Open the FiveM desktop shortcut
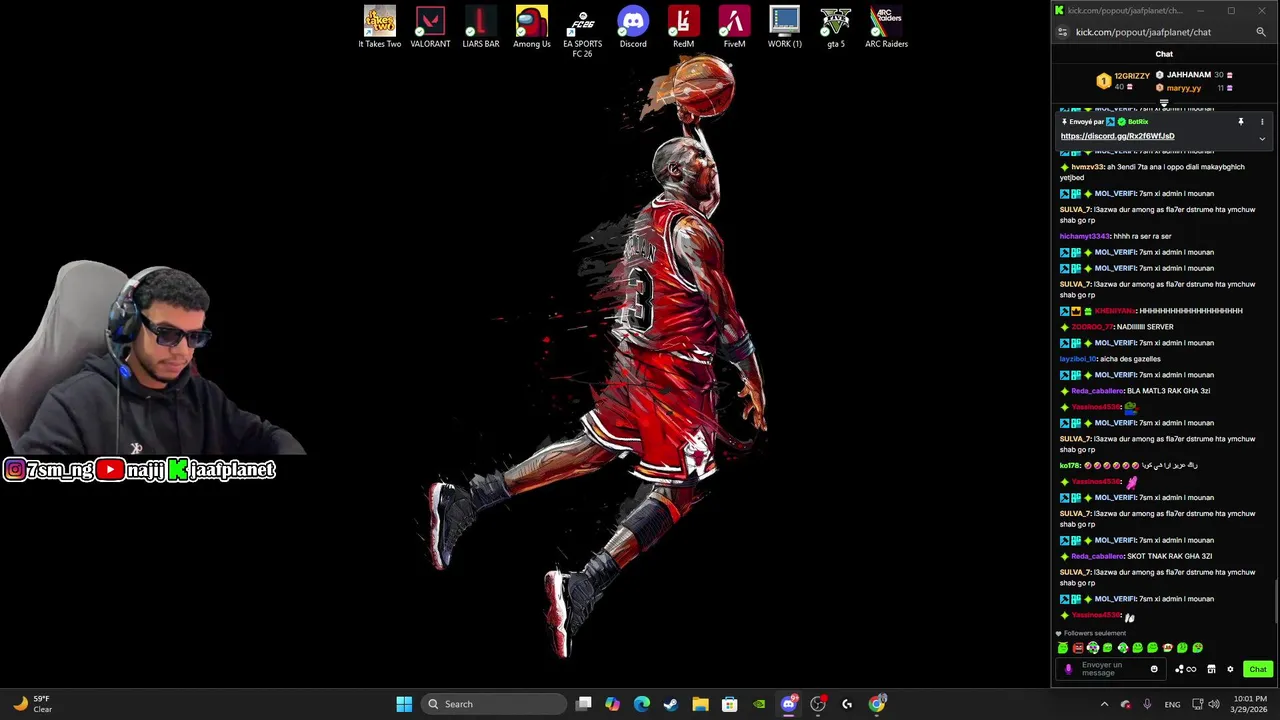The height and width of the screenshot is (720, 1280). tap(734, 27)
